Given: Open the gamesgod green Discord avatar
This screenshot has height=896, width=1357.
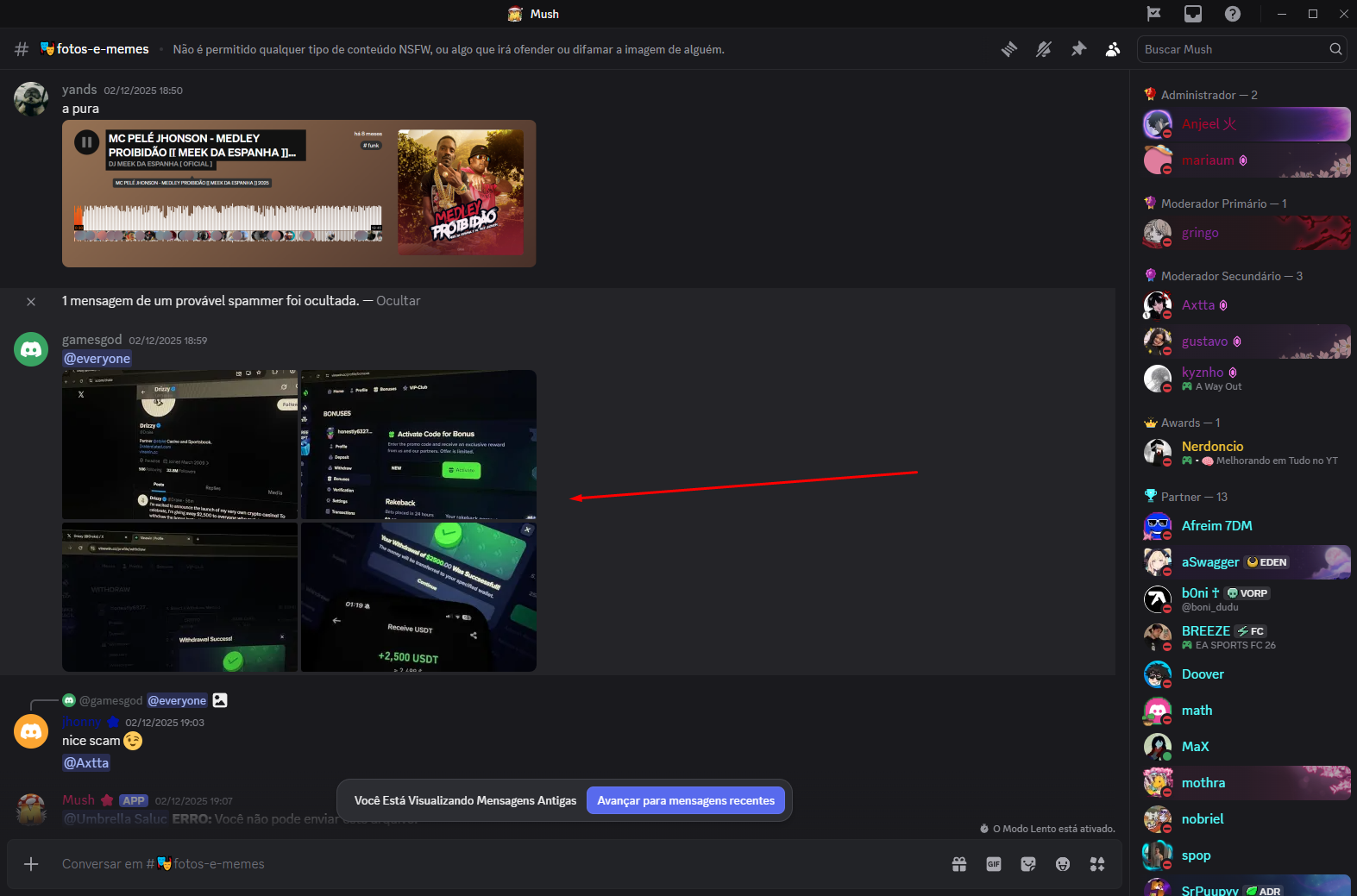Looking at the screenshot, I should click(31, 349).
